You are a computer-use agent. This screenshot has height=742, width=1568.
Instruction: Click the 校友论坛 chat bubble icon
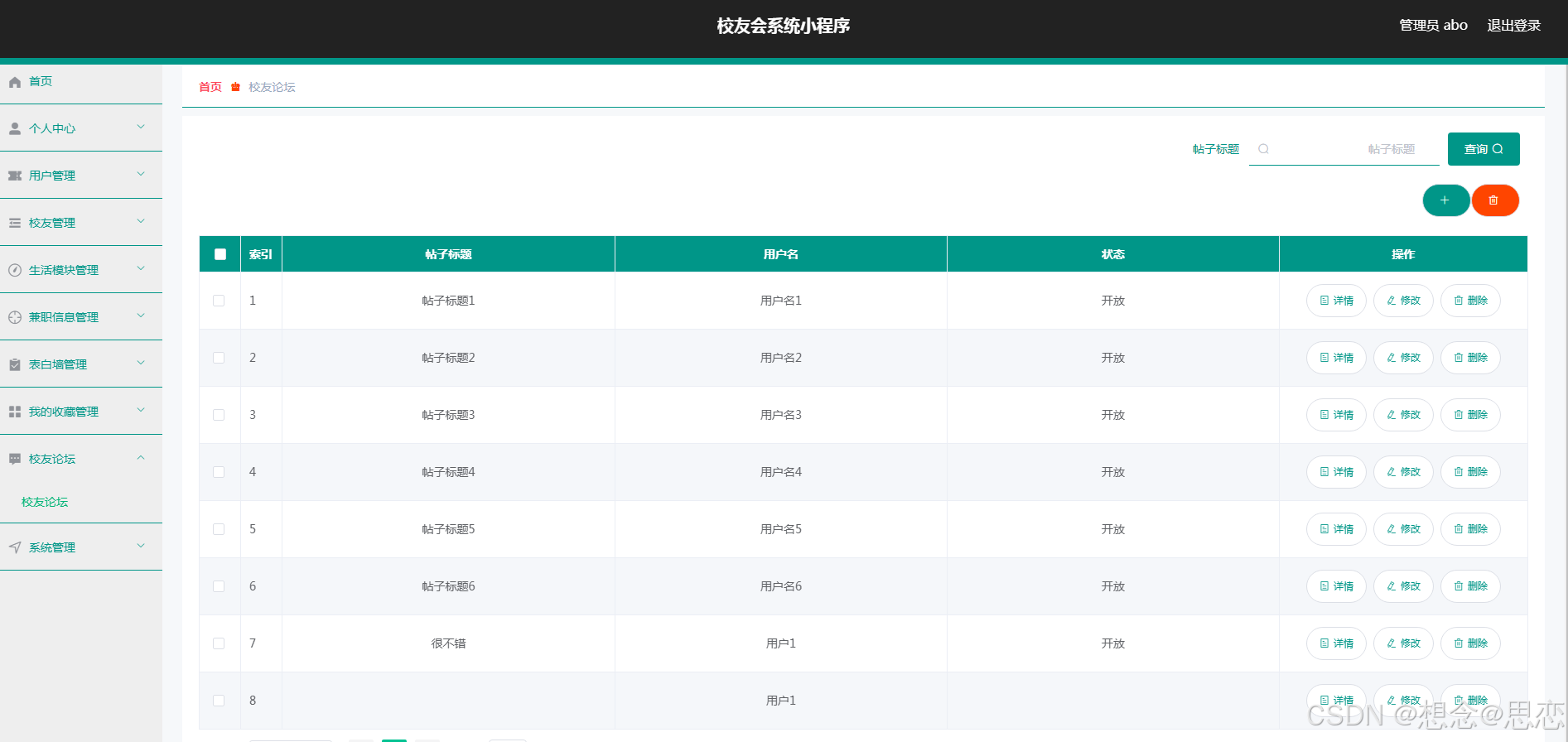click(15, 460)
